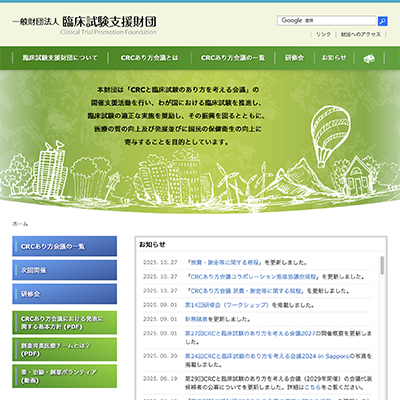Viewport: 400px width, 400px height.
Task: Open CRCあり方会議における発表に関する基本方針 PDF
Action: (65, 323)
